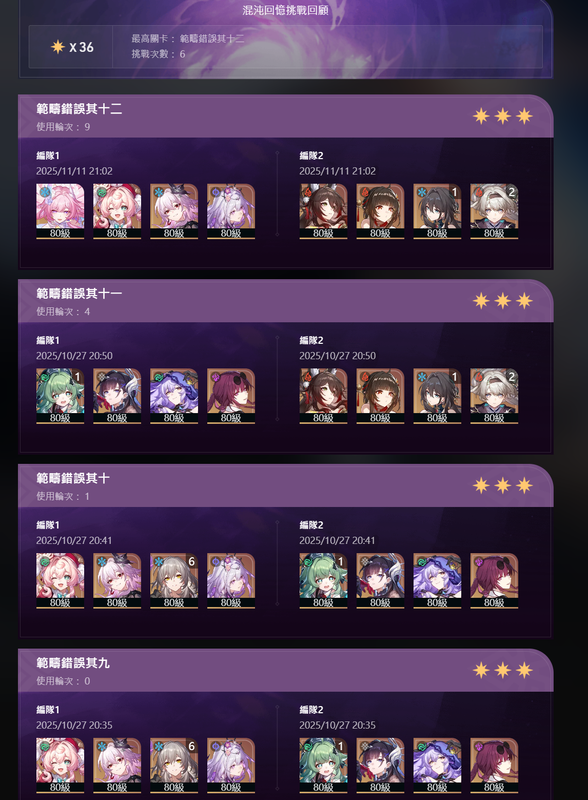The image size is (588, 800).
Task: Click the red-haired character with sunglasses in 範疇錯誤其十一 team 1
Action: 231,396
